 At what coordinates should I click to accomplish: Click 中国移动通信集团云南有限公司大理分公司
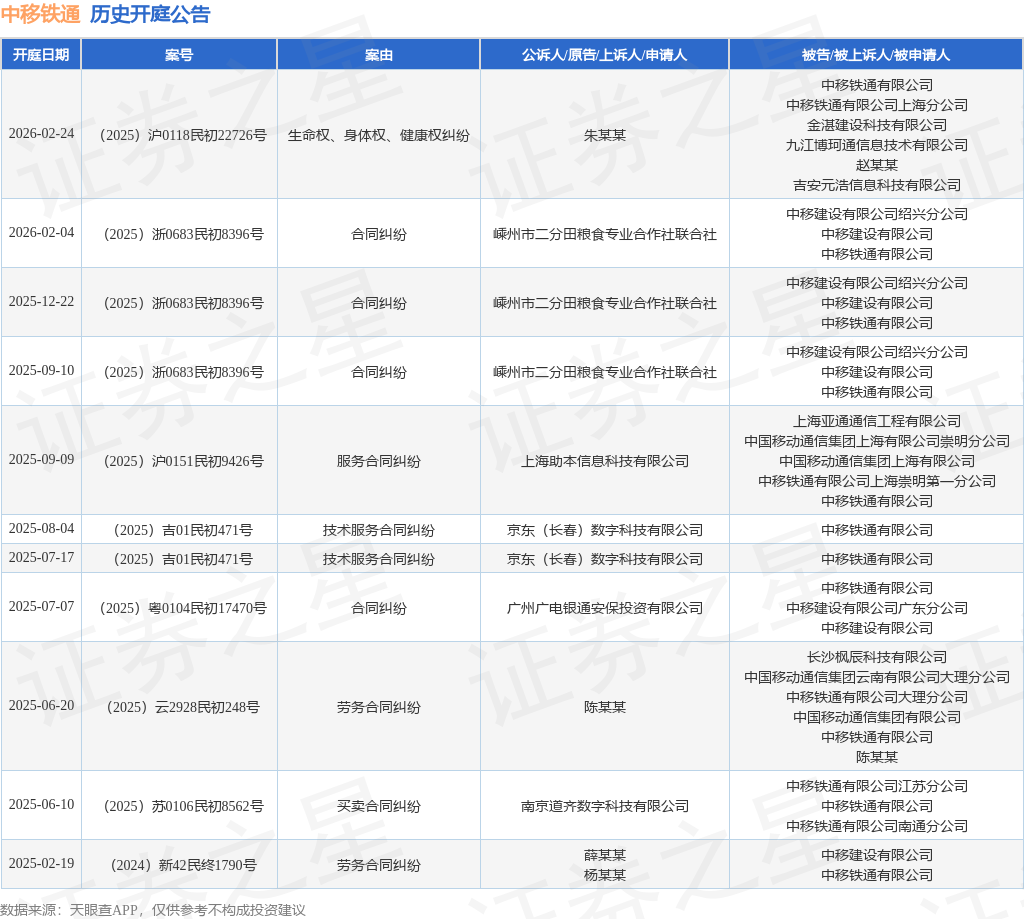point(876,677)
